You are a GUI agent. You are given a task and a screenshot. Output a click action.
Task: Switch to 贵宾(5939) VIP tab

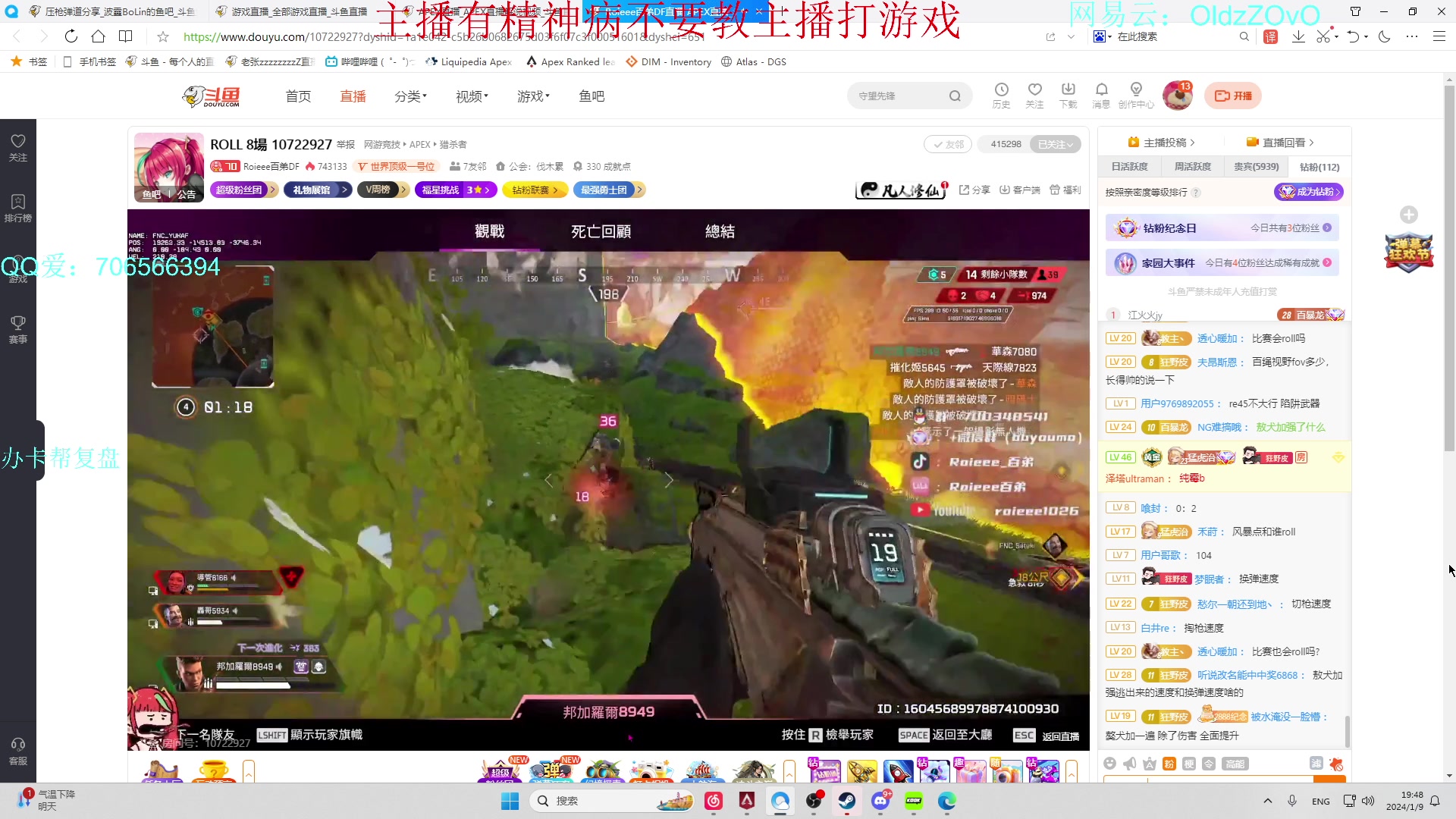[x=1256, y=167]
